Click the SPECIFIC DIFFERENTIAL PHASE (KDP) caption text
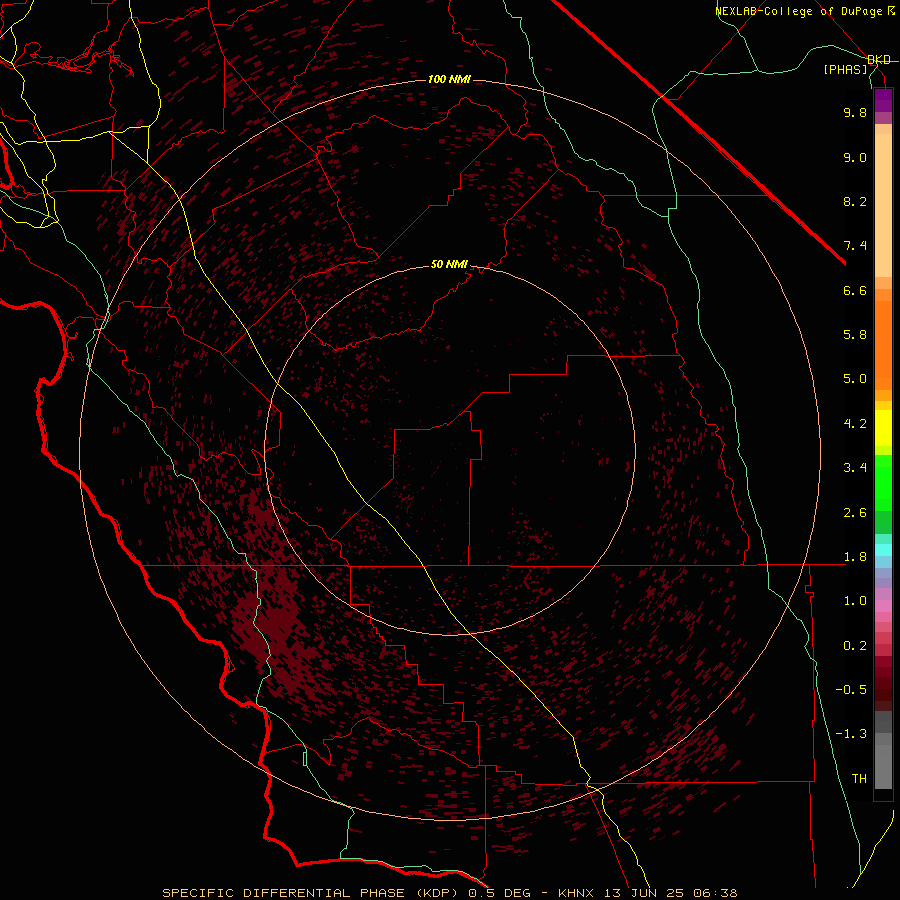 coord(311,893)
